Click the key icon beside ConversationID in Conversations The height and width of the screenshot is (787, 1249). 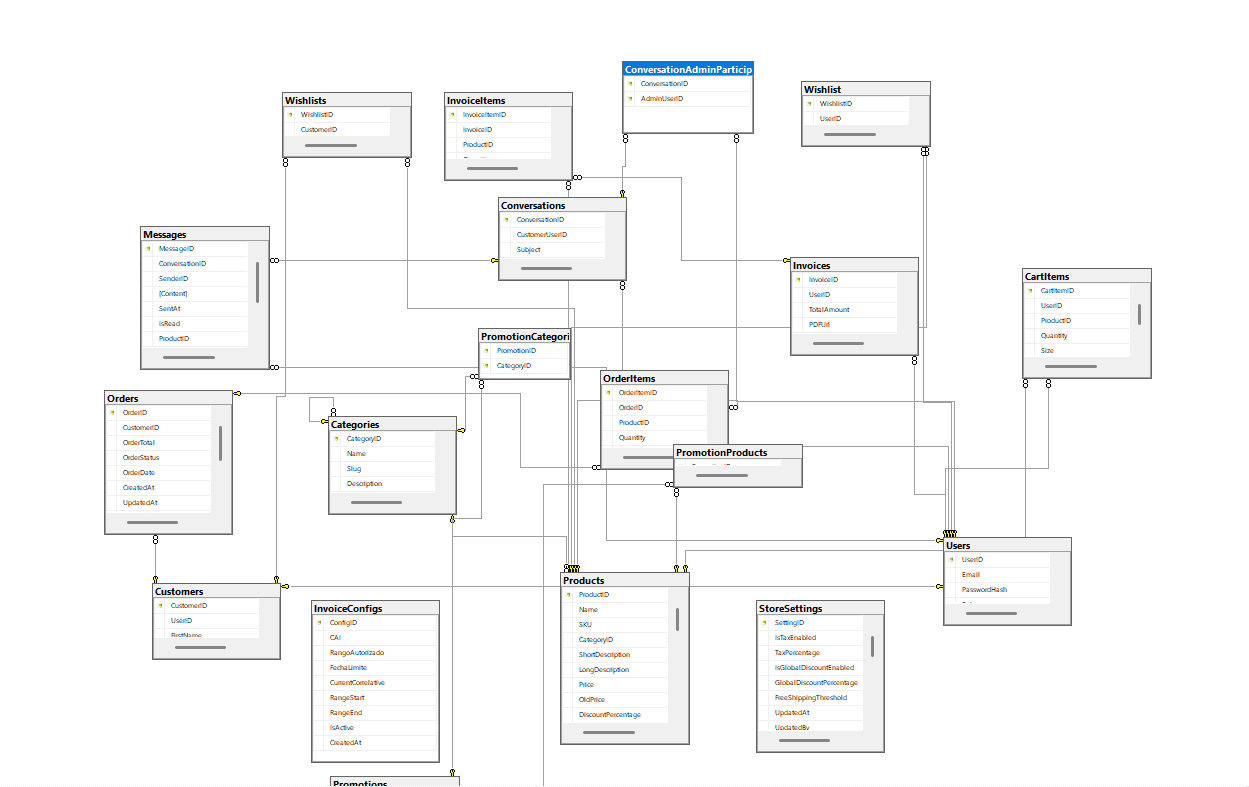tap(505, 219)
